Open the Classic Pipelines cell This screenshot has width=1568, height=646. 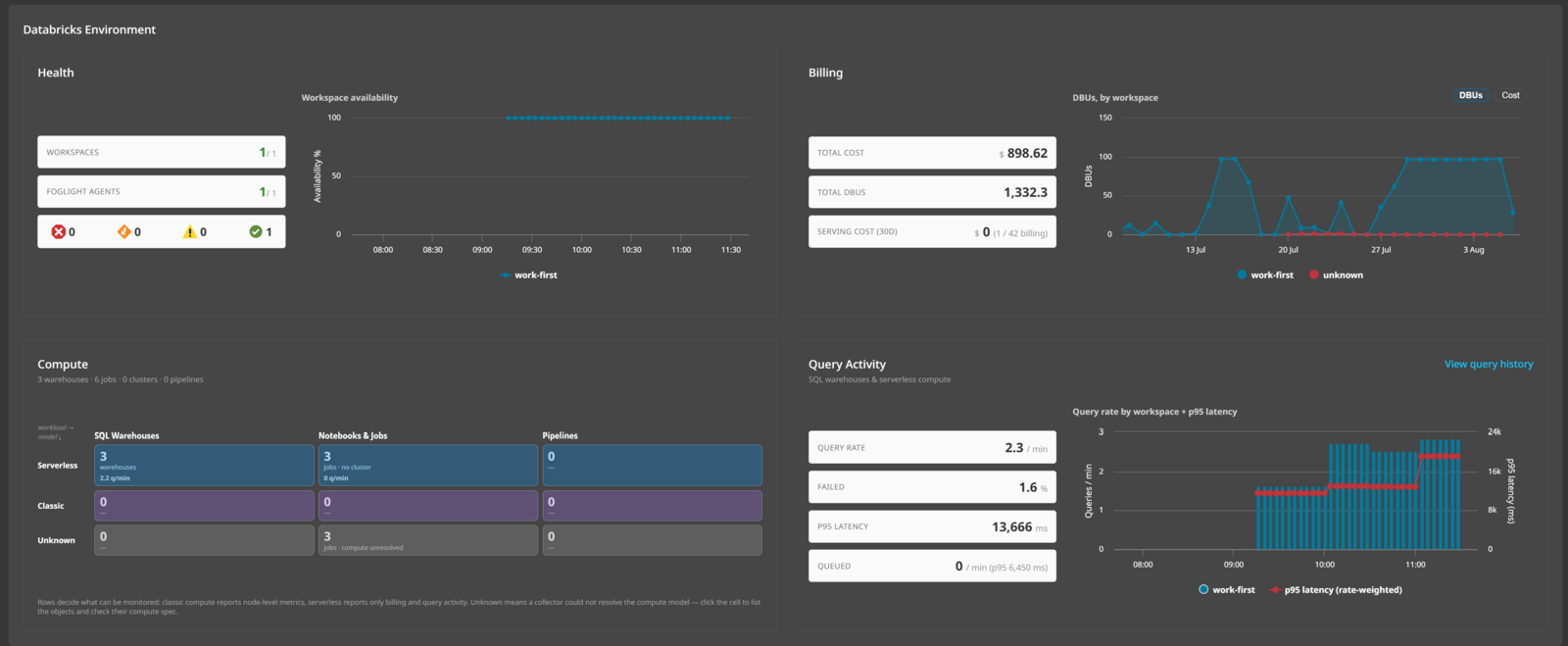click(653, 506)
